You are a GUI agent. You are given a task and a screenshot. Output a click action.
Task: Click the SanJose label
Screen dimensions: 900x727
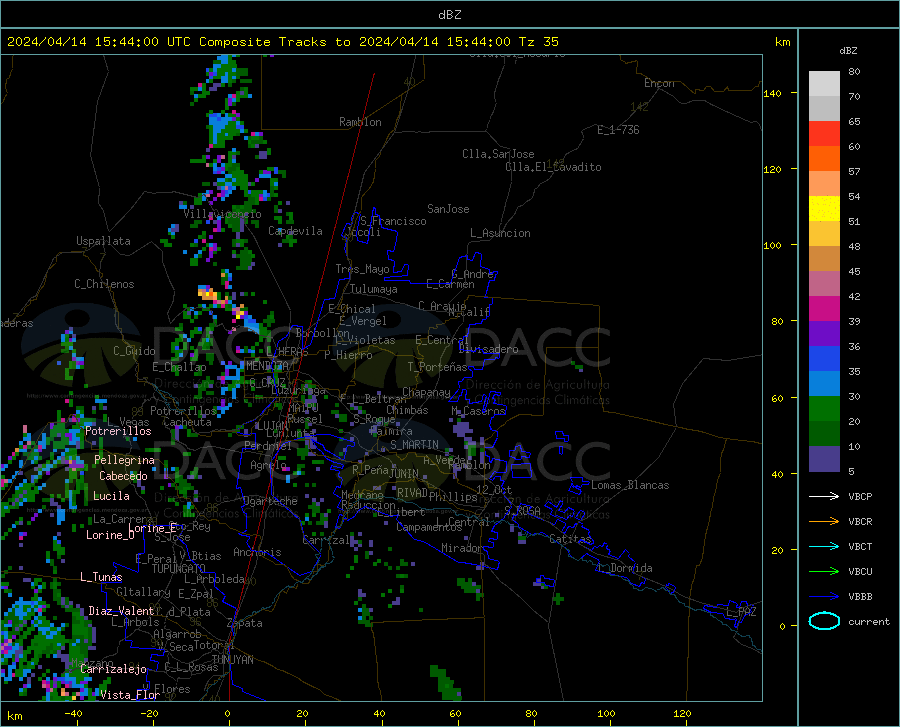[448, 209]
